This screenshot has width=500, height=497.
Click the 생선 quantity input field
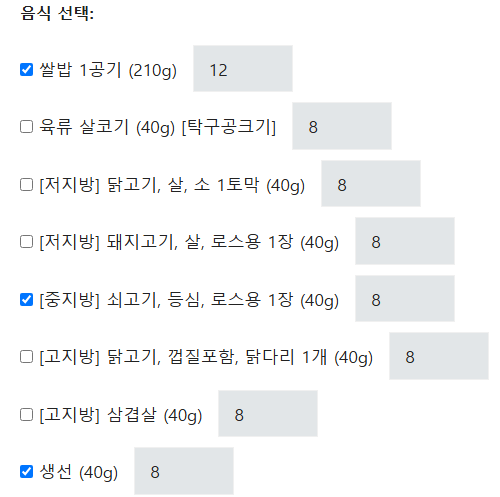184,471
